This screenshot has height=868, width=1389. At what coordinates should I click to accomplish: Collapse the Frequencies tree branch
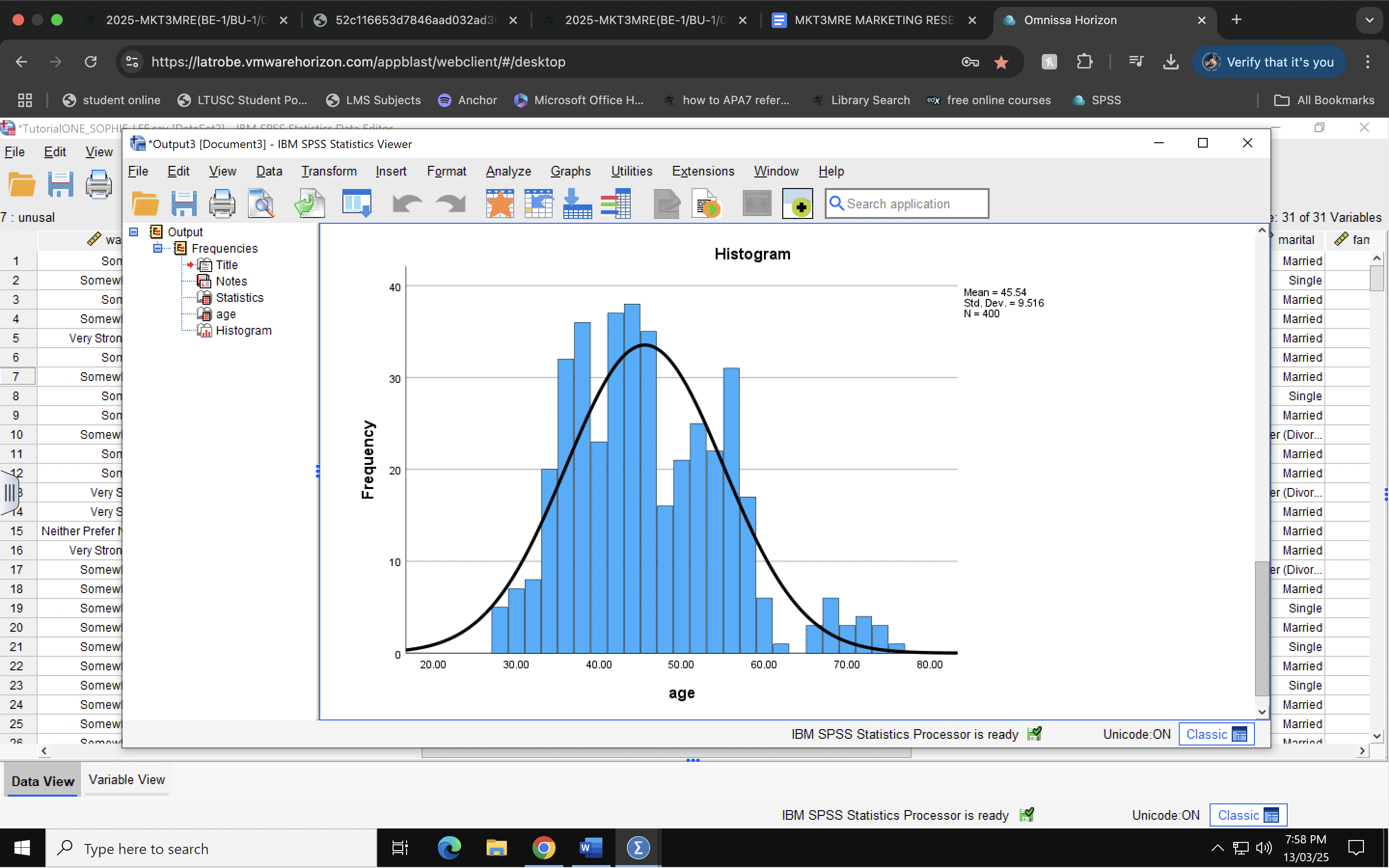pyautogui.click(x=158, y=248)
